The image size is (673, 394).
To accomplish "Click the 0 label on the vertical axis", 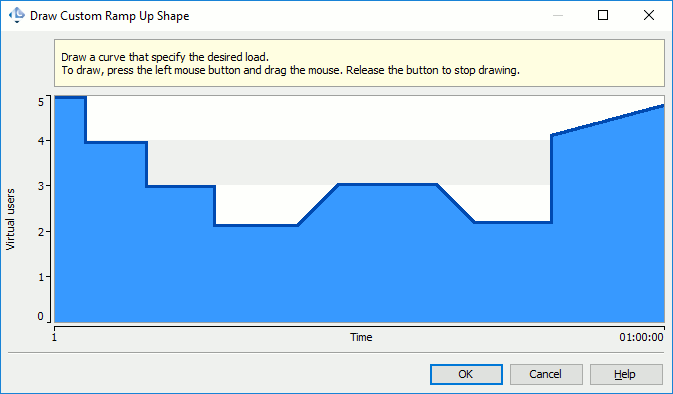I will click(41, 316).
